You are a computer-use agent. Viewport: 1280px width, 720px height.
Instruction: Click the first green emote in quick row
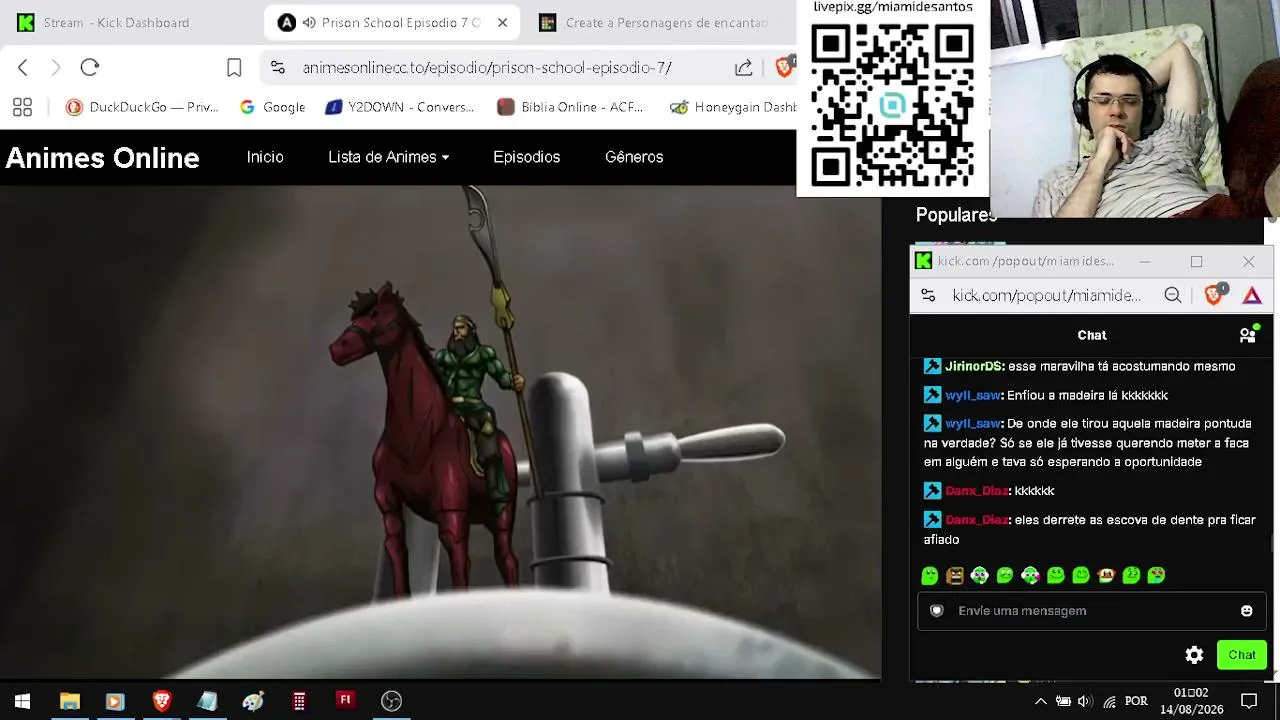(930, 575)
